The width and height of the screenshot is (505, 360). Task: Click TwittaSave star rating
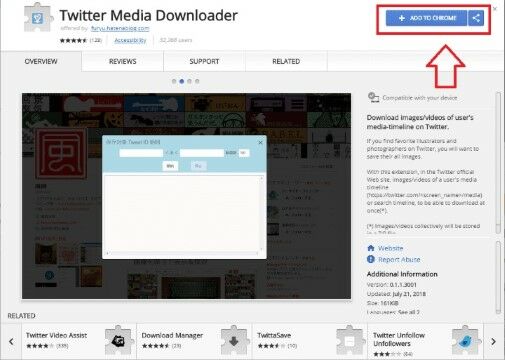[271, 346]
